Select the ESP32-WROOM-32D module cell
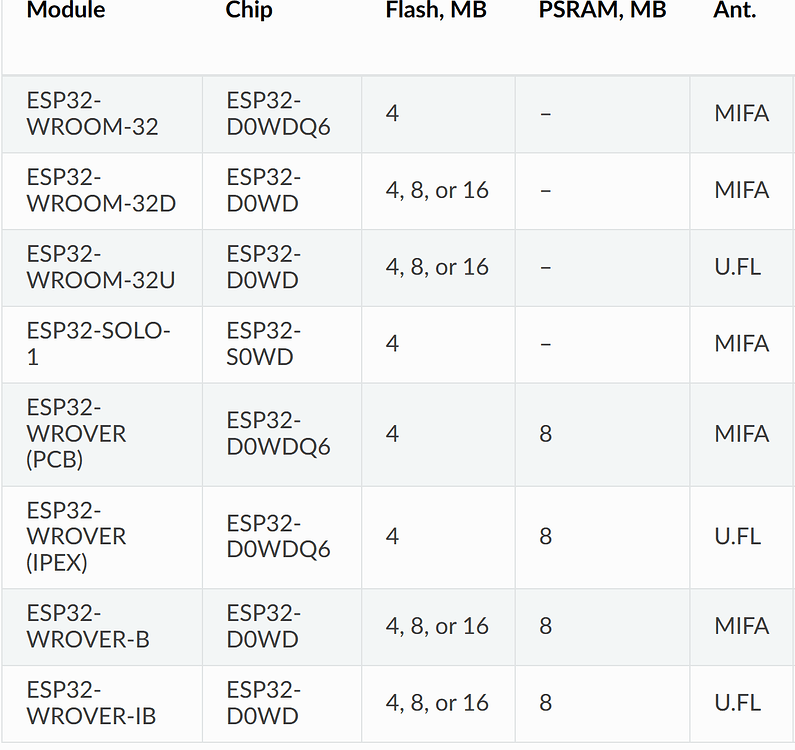This screenshot has width=795, height=750. coord(102,191)
